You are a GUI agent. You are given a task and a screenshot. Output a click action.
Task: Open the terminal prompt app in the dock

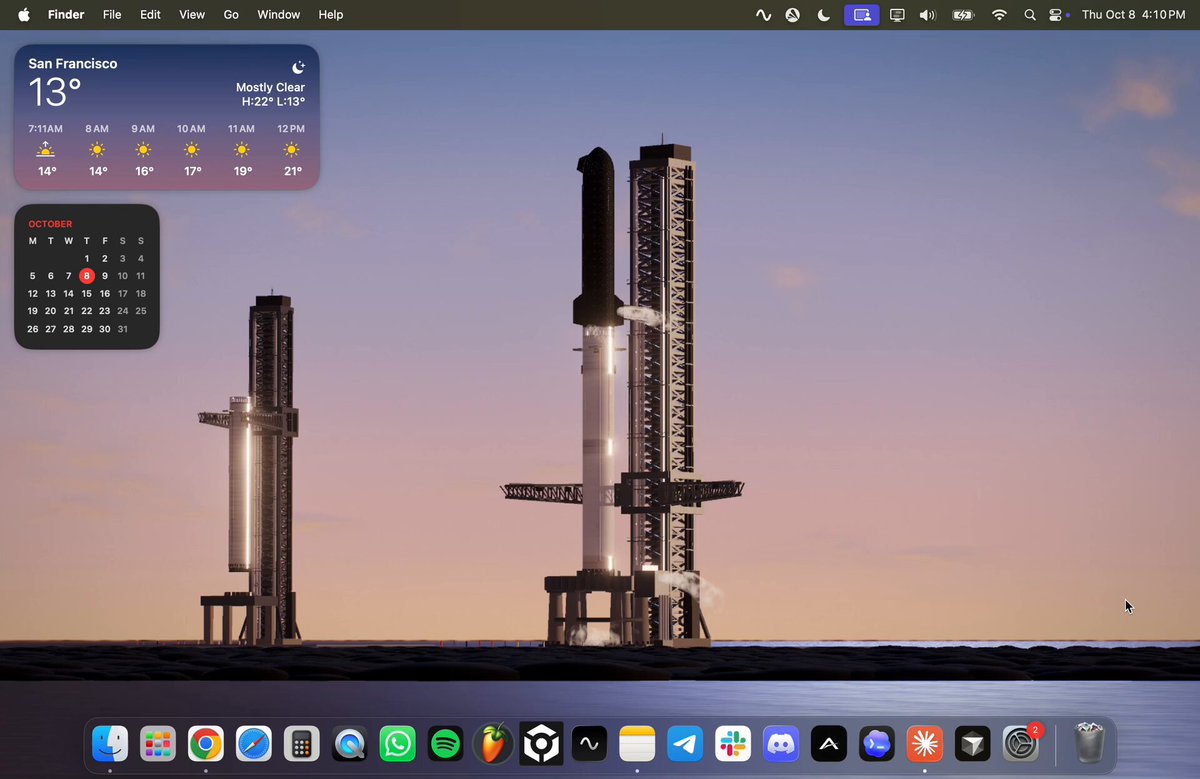tap(877, 744)
